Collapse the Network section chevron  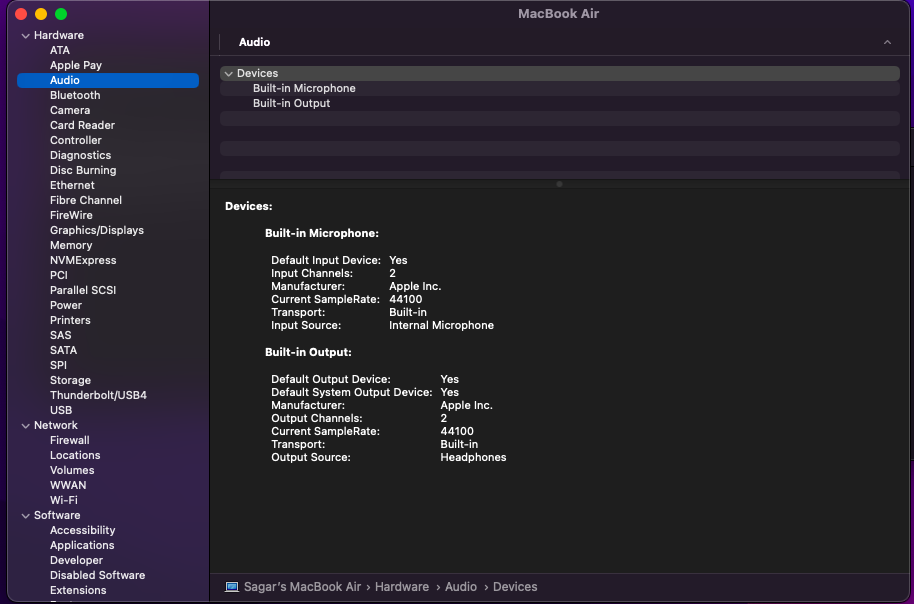click(26, 426)
